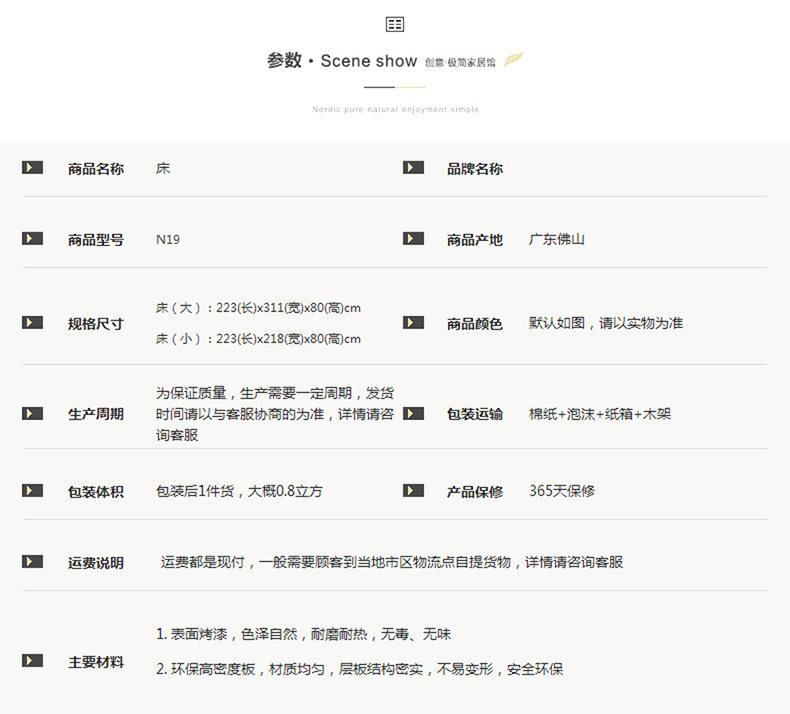This screenshot has width=790, height=714.
Task: Click the arrow icon beside 主要材料
Action: (32, 660)
